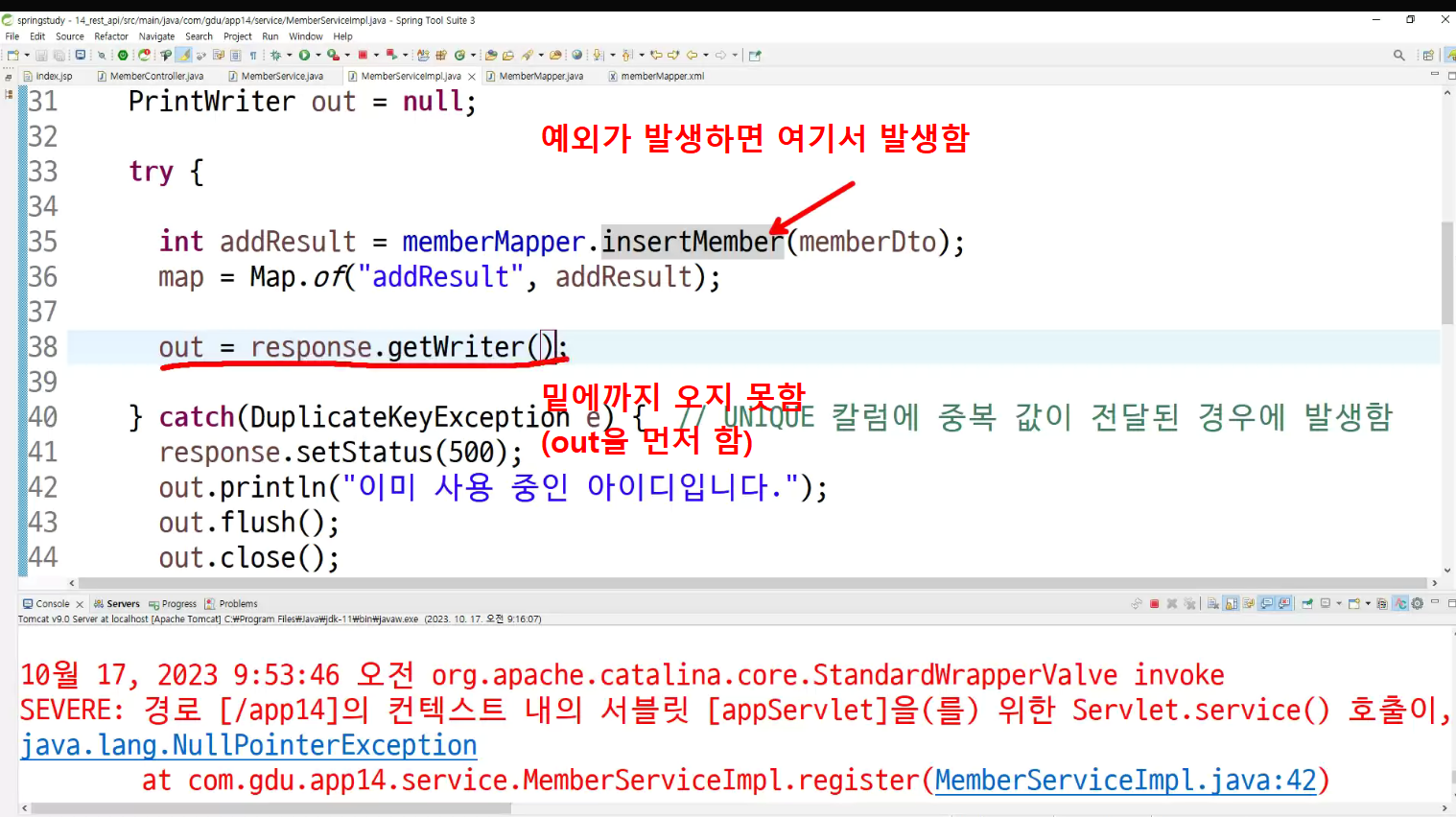1456x817 pixels.
Task: Click the Previous Annotation icon
Action: pos(626,56)
